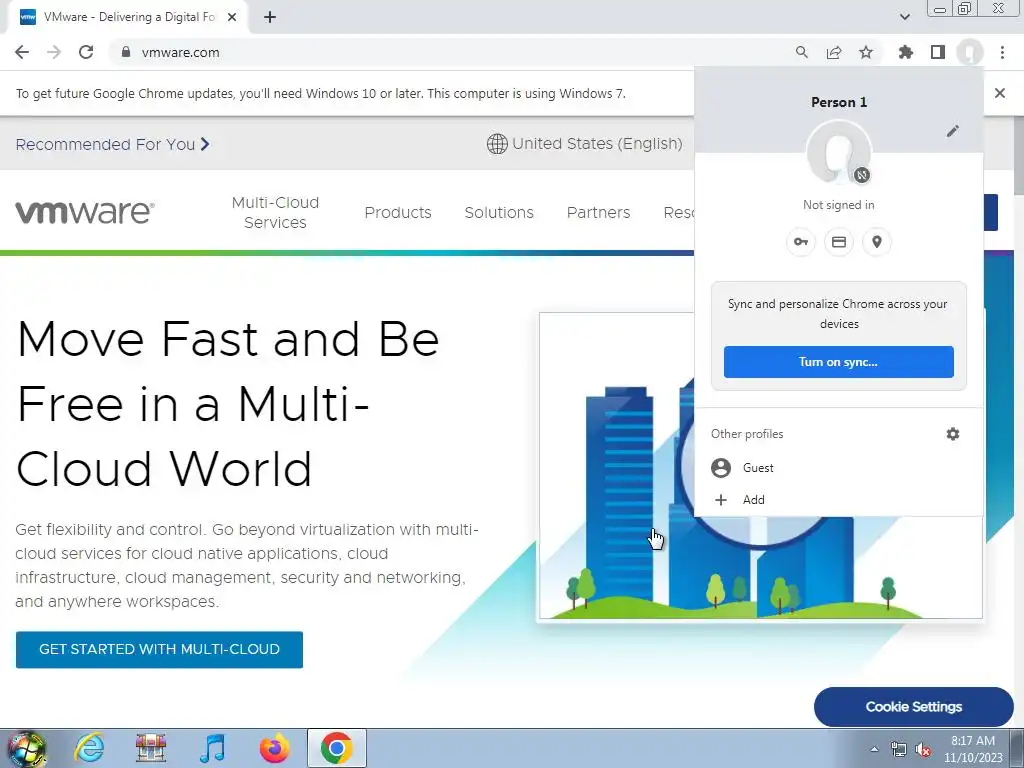Select the VMware tab
The height and width of the screenshot is (768, 1024).
point(129,18)
